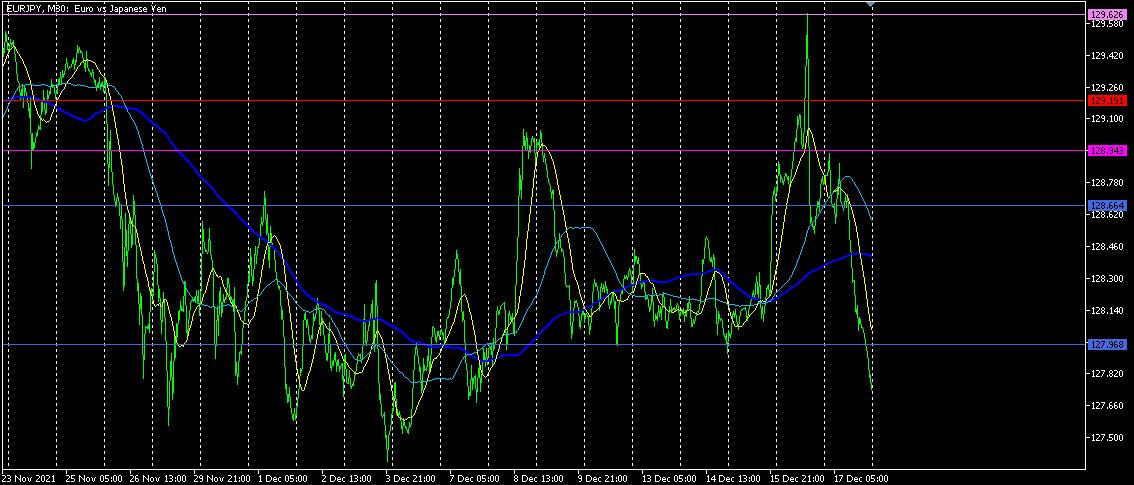Click the 8 Dec 13:00 time label
Screen dimensions: 1134x485
(x=537, y=478)
